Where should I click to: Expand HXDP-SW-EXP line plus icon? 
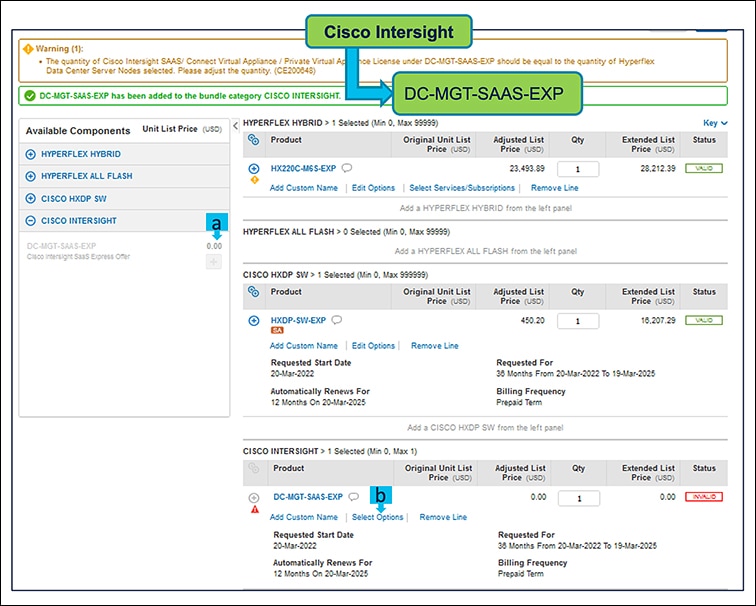tap(254, 321)
